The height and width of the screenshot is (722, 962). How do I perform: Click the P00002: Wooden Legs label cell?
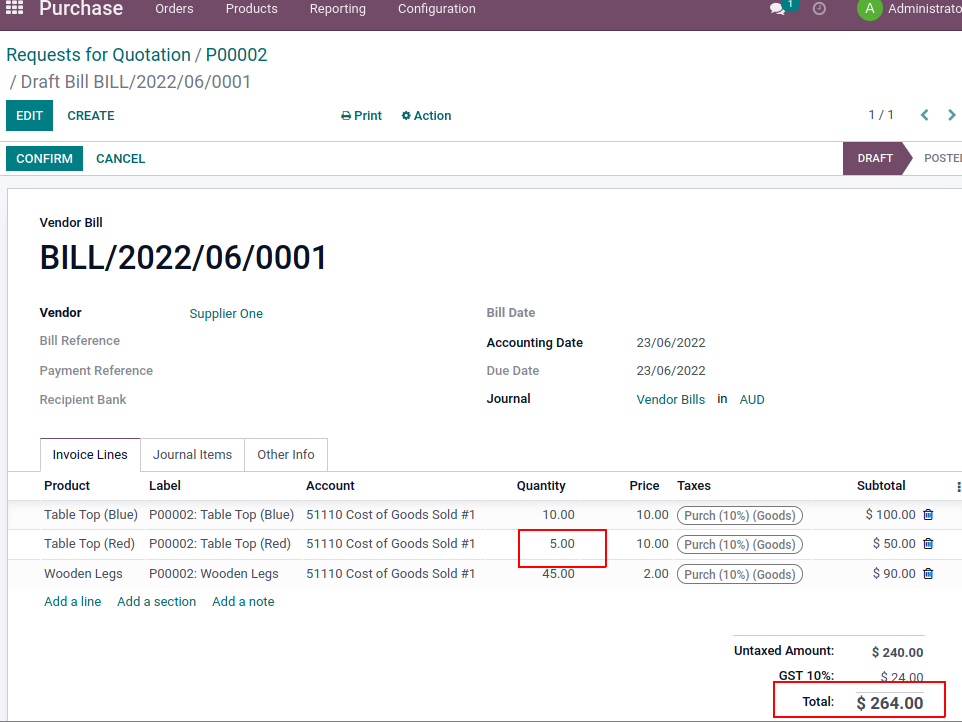(214, 574)
